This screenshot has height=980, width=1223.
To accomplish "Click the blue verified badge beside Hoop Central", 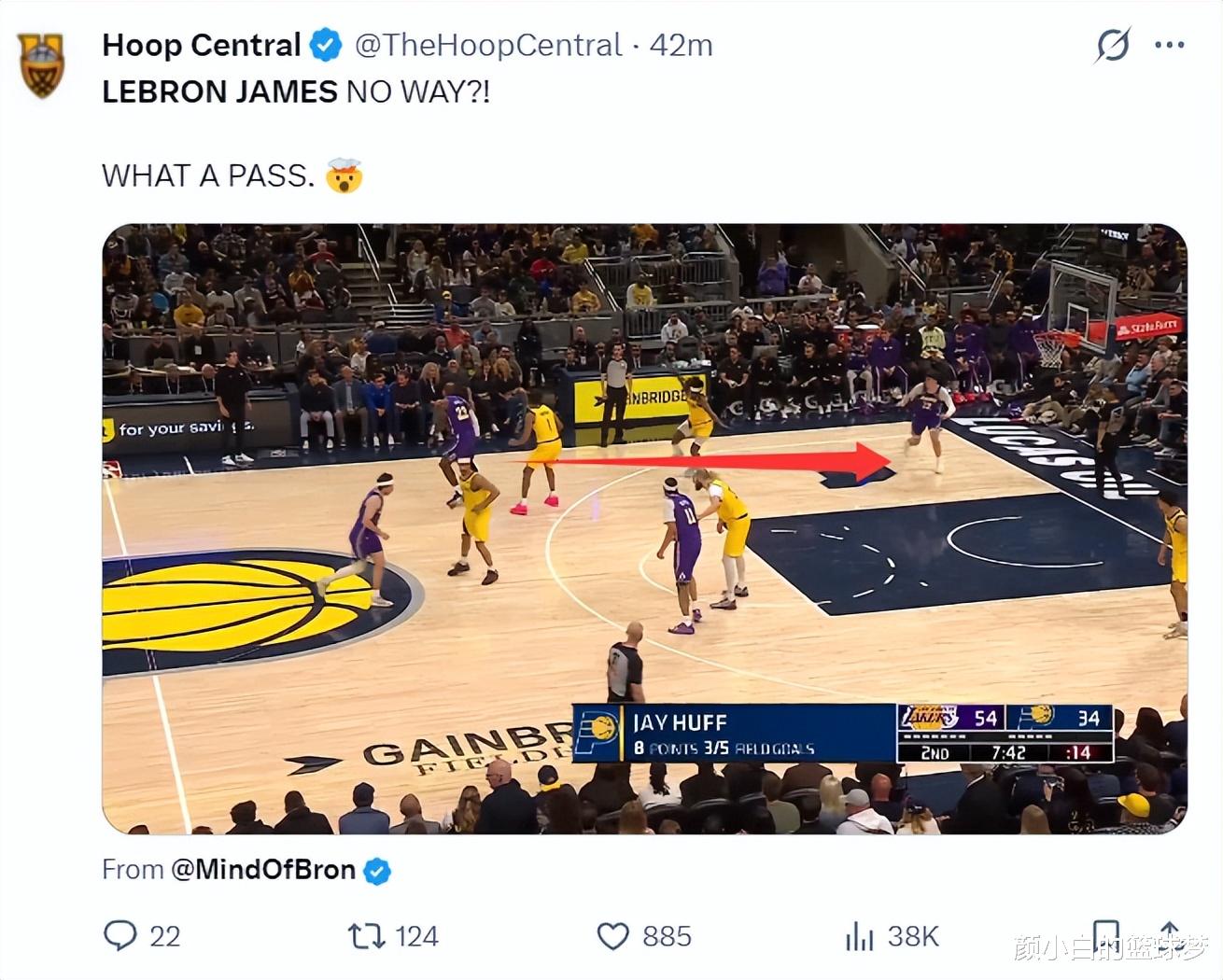I will coord(325,45).
